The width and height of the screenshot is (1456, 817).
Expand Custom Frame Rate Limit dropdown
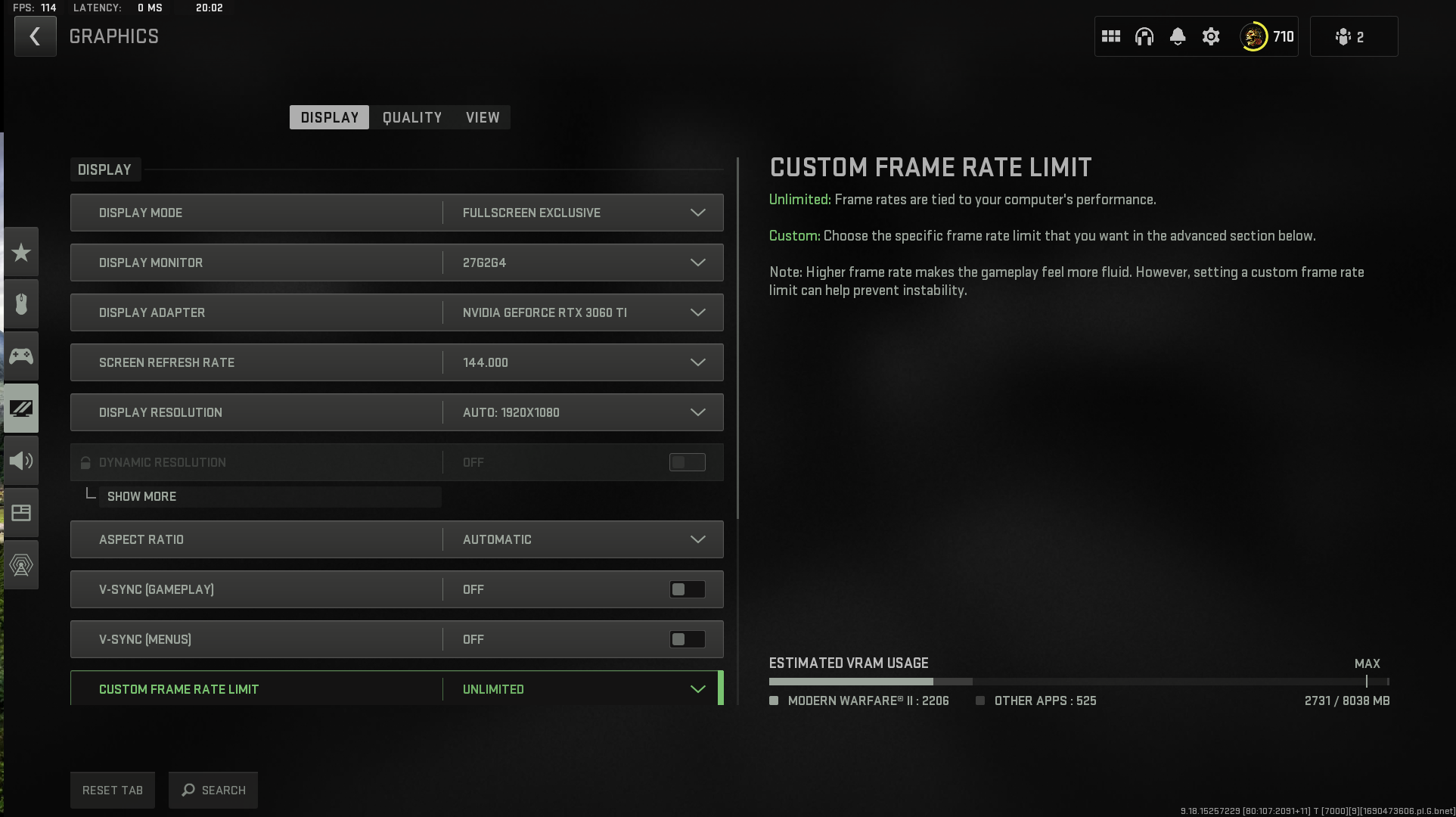click(697, 689)
